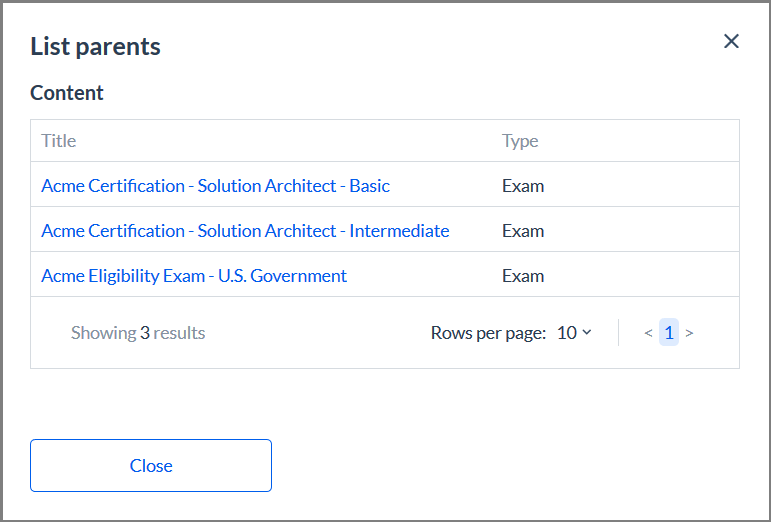The image size is (771, 522).
Task: Click Exam type in Solution Architect - Intermediate row
Action: point(523,231)
